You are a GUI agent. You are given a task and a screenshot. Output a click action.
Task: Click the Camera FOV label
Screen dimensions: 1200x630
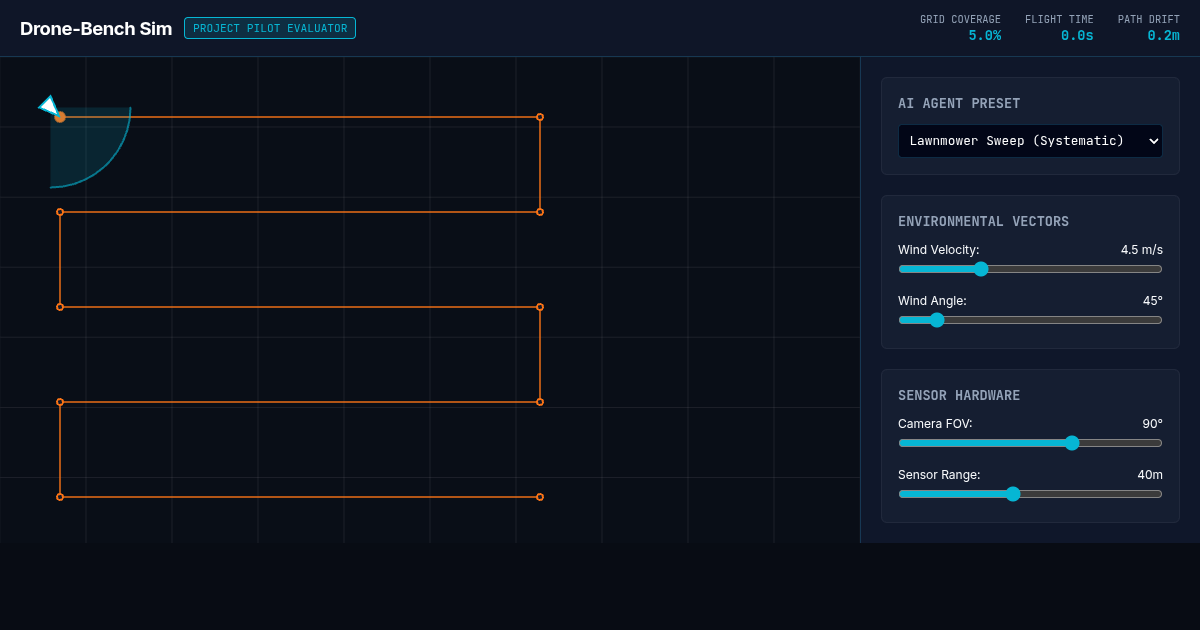click(x=935, y=424)
